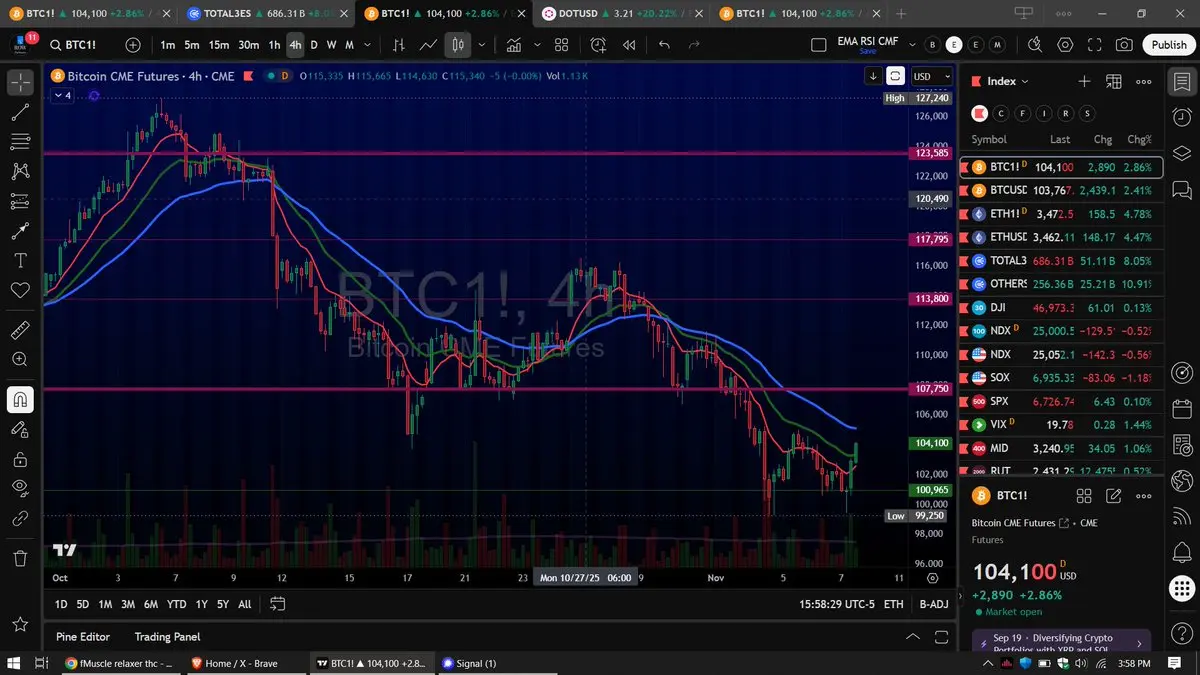The height and width of the screenshot is (675, 1200).
Task: Toggle the auto-fit scale button
Action: (895, 76)
